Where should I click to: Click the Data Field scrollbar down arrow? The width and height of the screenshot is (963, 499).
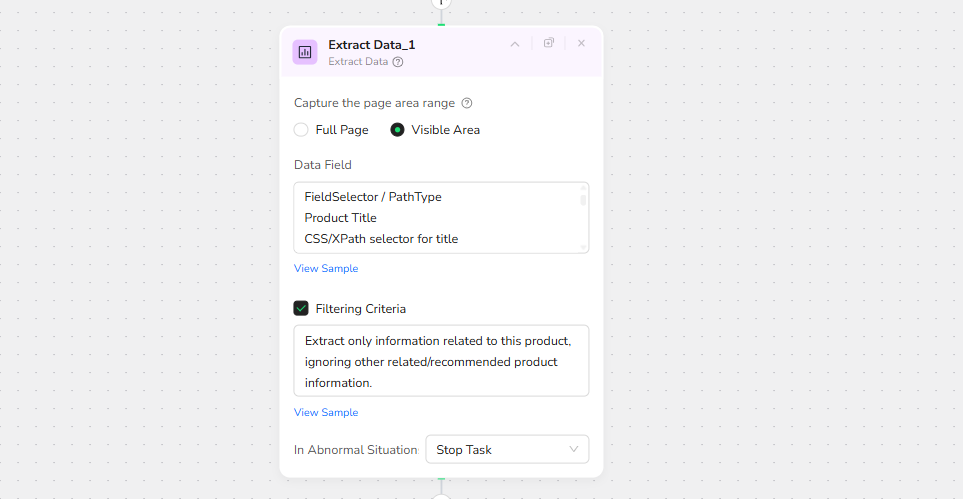[583, 247]
